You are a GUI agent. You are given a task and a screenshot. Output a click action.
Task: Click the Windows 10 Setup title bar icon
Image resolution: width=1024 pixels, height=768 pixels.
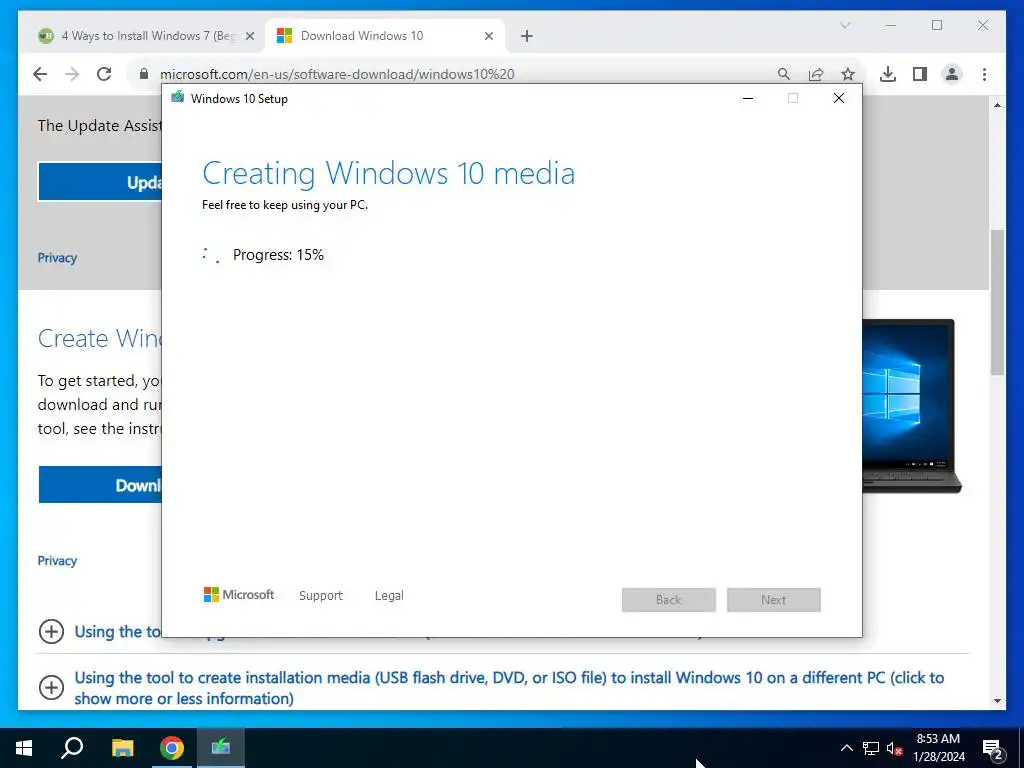point(177,98)
